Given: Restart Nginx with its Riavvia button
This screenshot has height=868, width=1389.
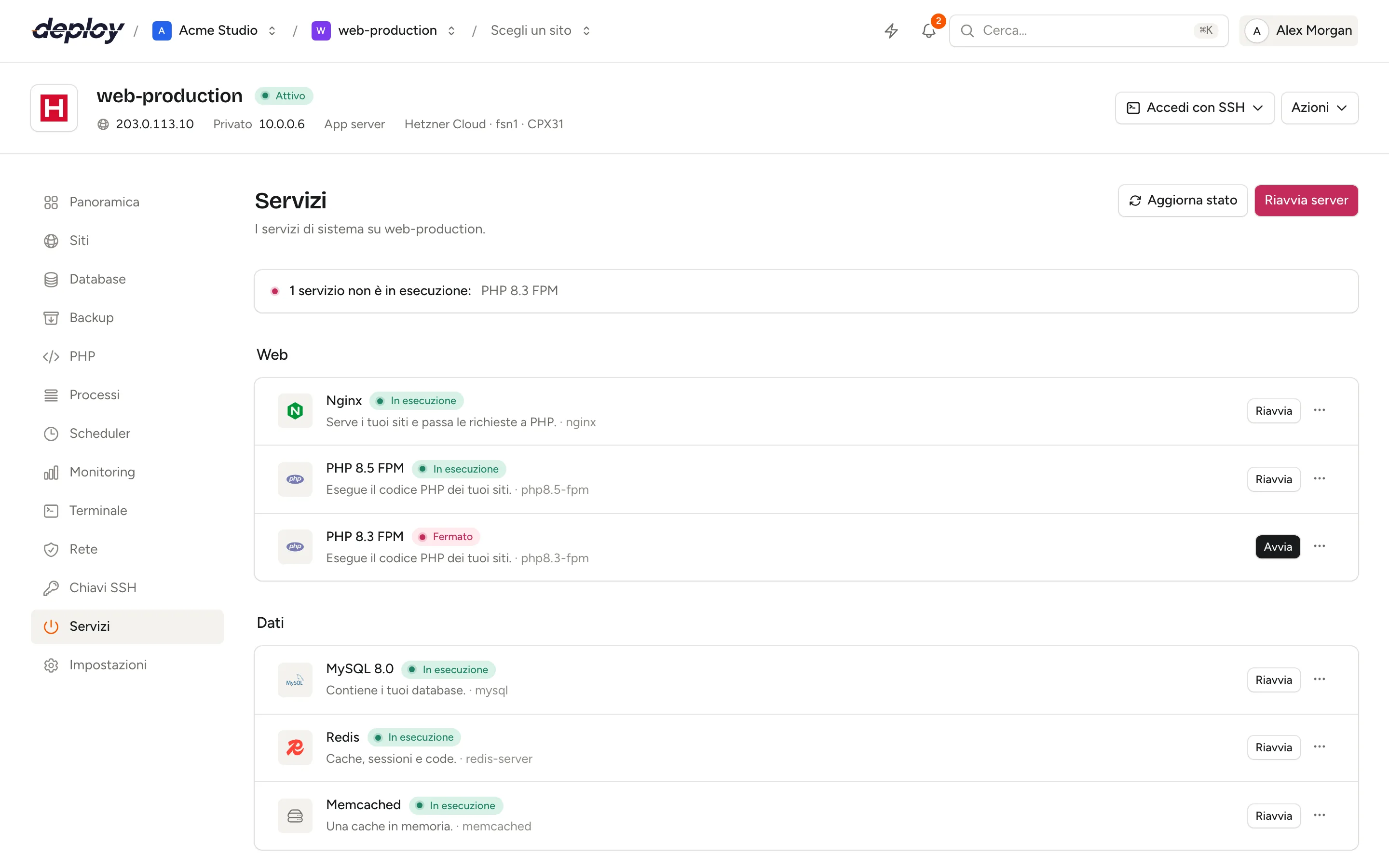Looking at the screenshot, I should (x=1274, y=410).
